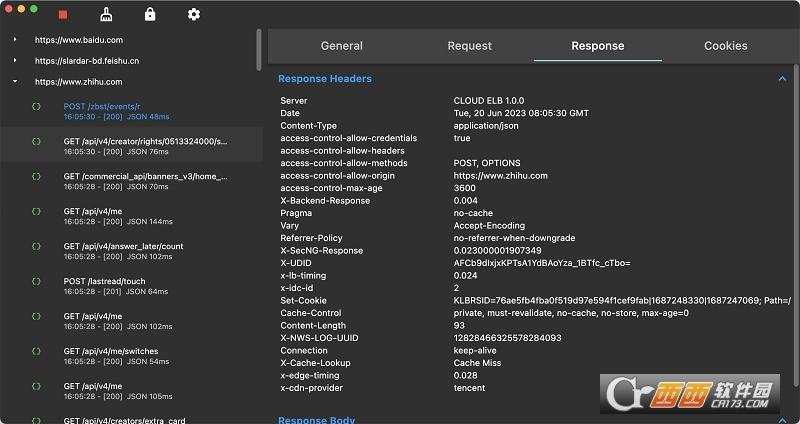
Task: Click JSON icon beside GET /api/v4/answer_later/count
Action: [x=36, y=246]
